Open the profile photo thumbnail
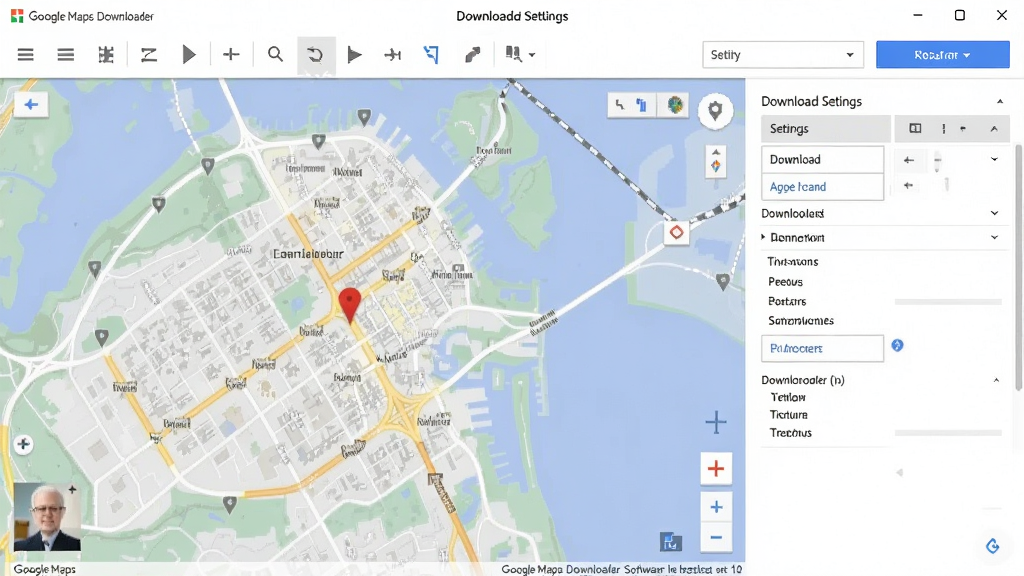This screenshot has height=576, width=1024. [47, 517]
